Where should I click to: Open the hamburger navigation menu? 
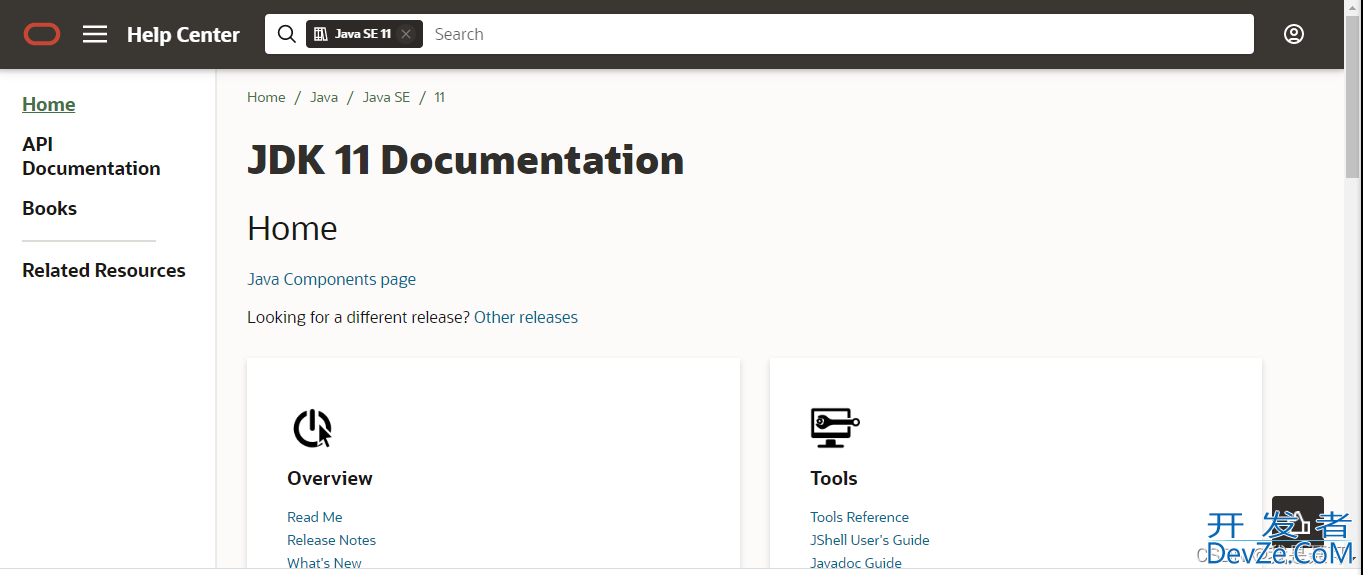(95, 34)
